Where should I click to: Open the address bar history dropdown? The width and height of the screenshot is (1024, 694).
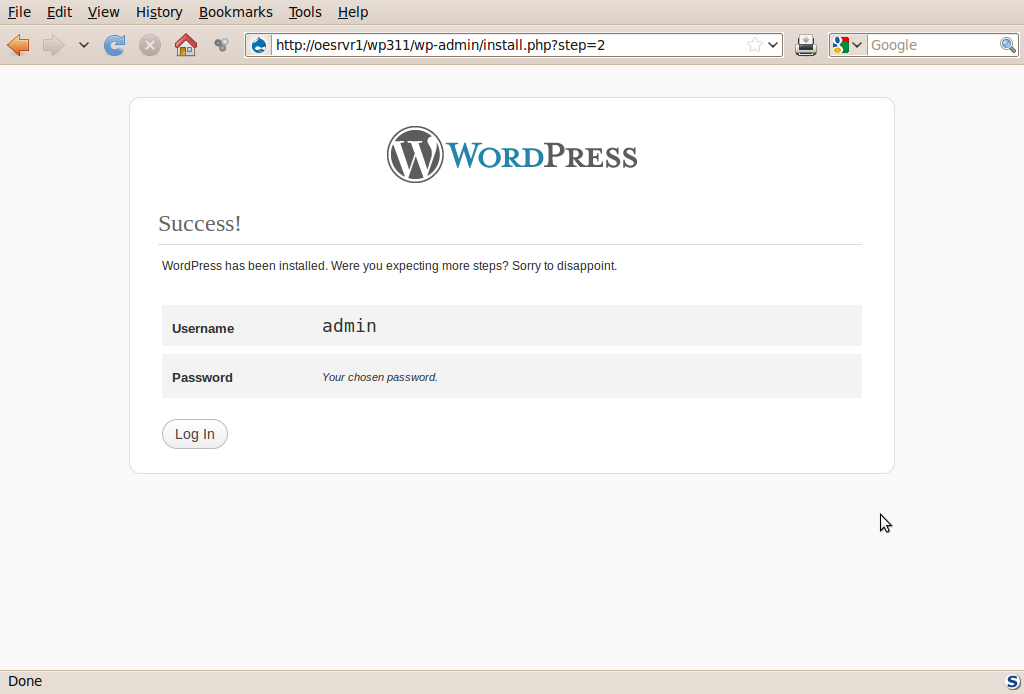pos(773,45)
